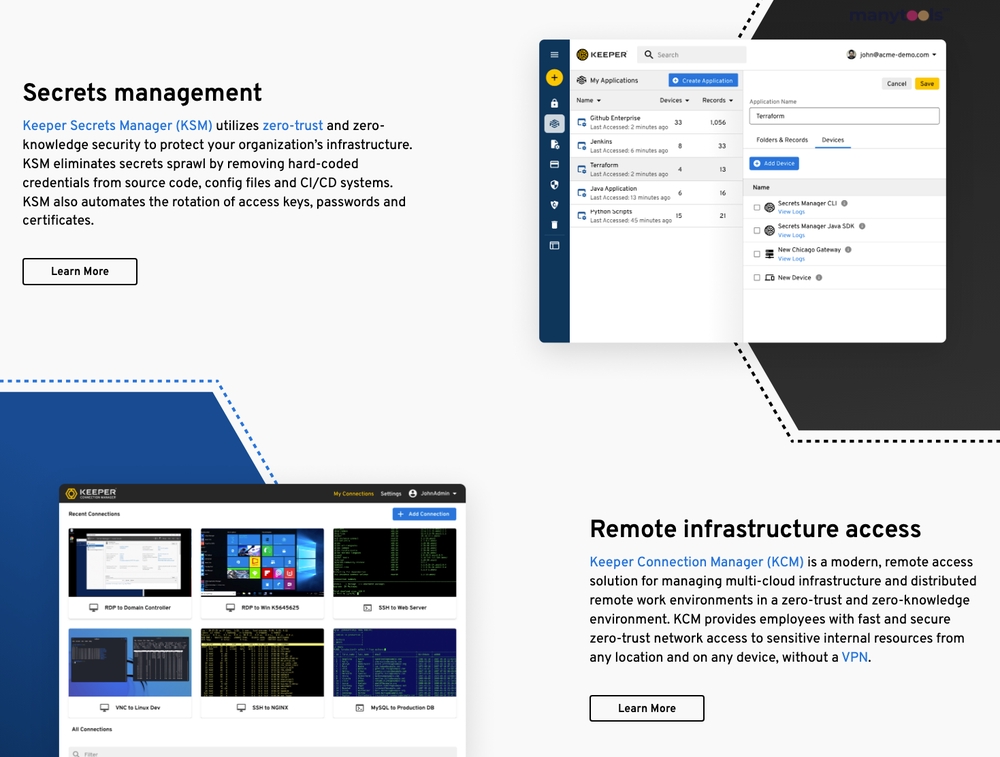Open View Logs under Secrets Manager CLI
Image resolution: width=1000 pixels, height=757 pixels.
point(791,212)
